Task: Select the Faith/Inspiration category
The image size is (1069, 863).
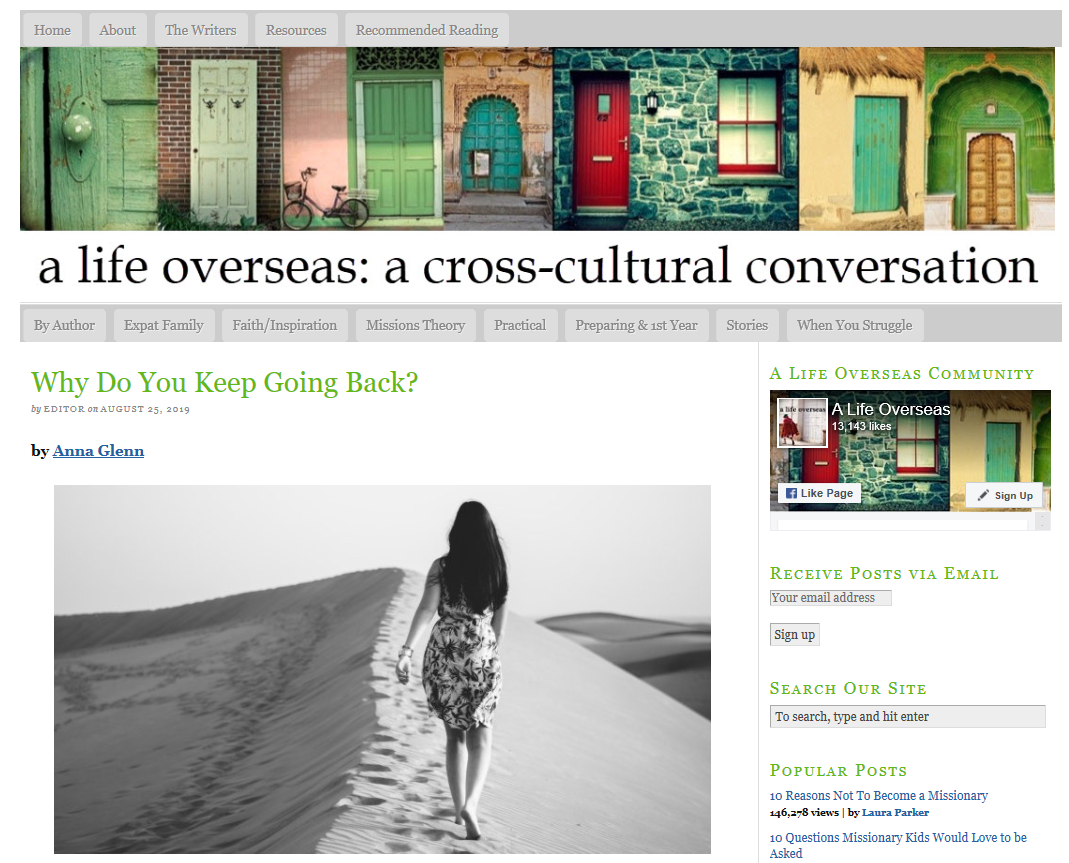Action: [x=284, y=325]
